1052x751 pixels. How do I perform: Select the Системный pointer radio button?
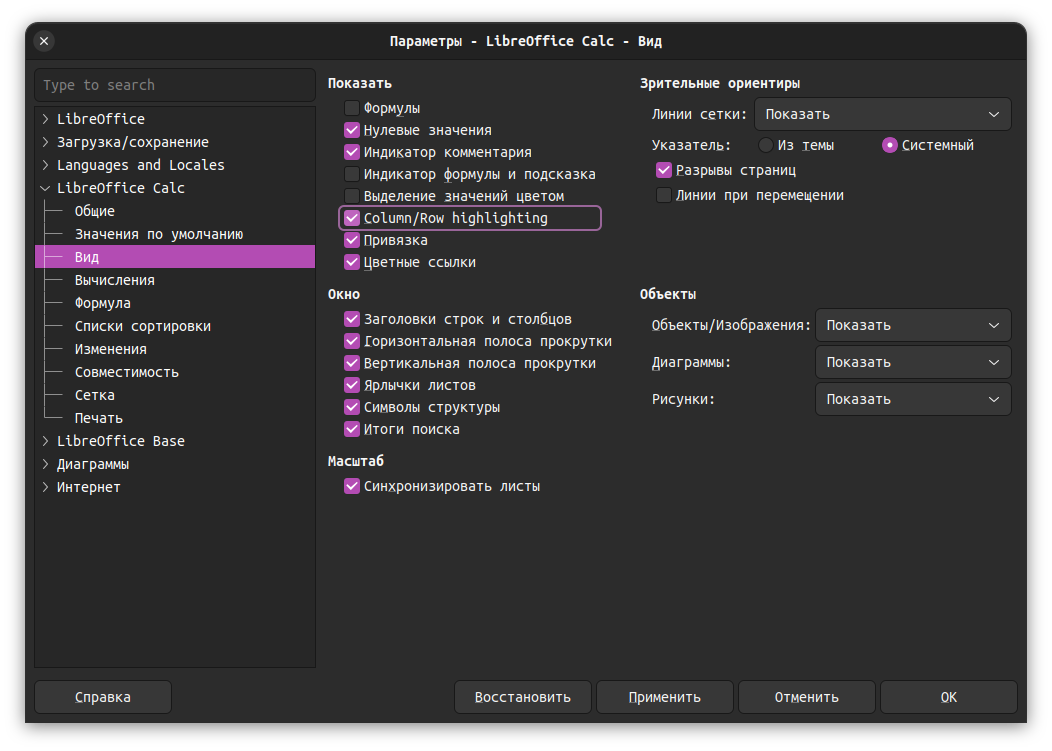tap(890, 145)
